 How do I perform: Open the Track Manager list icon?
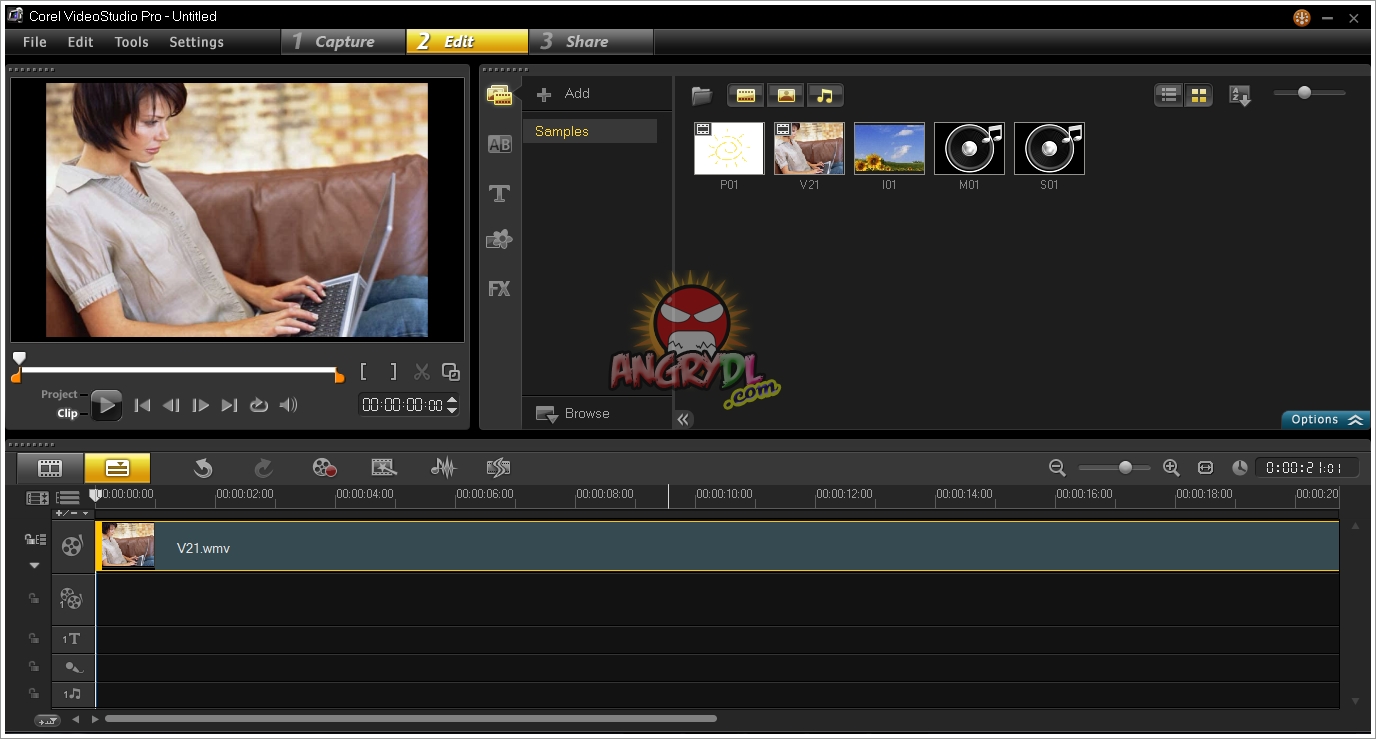coord(68,497)
